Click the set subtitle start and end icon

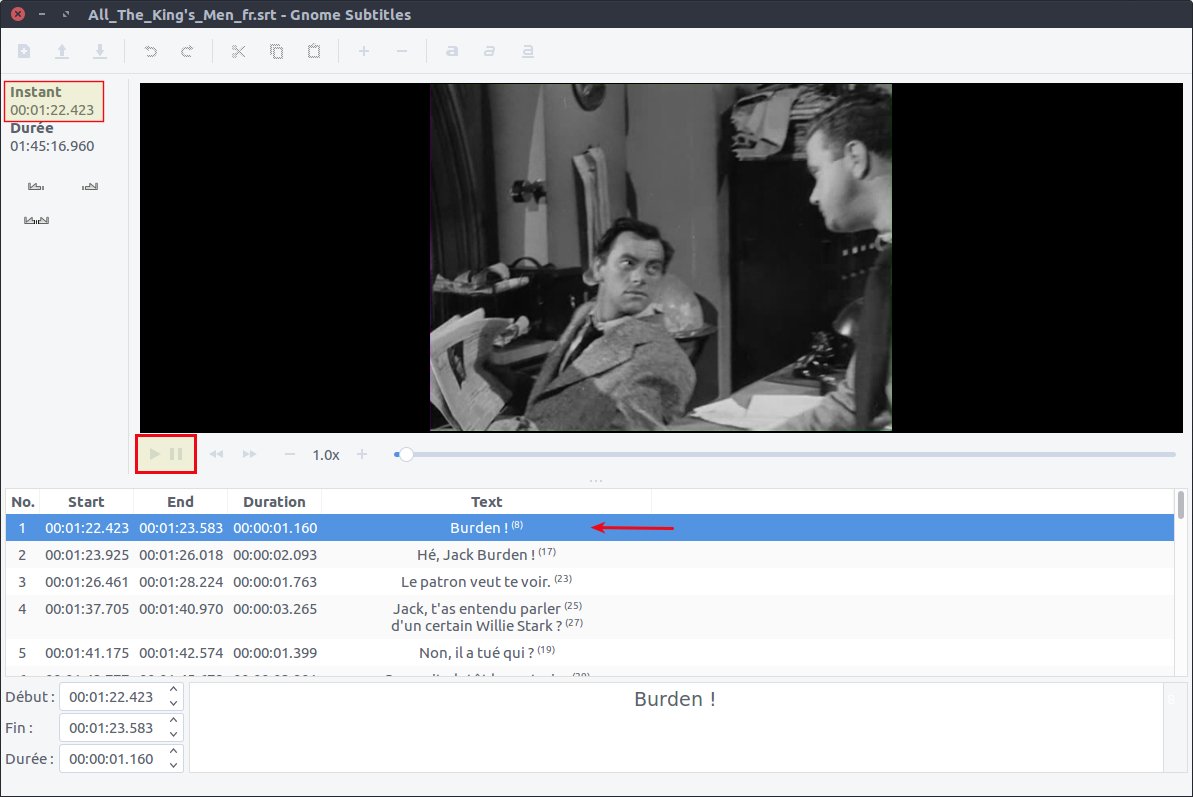pos(37,221)
